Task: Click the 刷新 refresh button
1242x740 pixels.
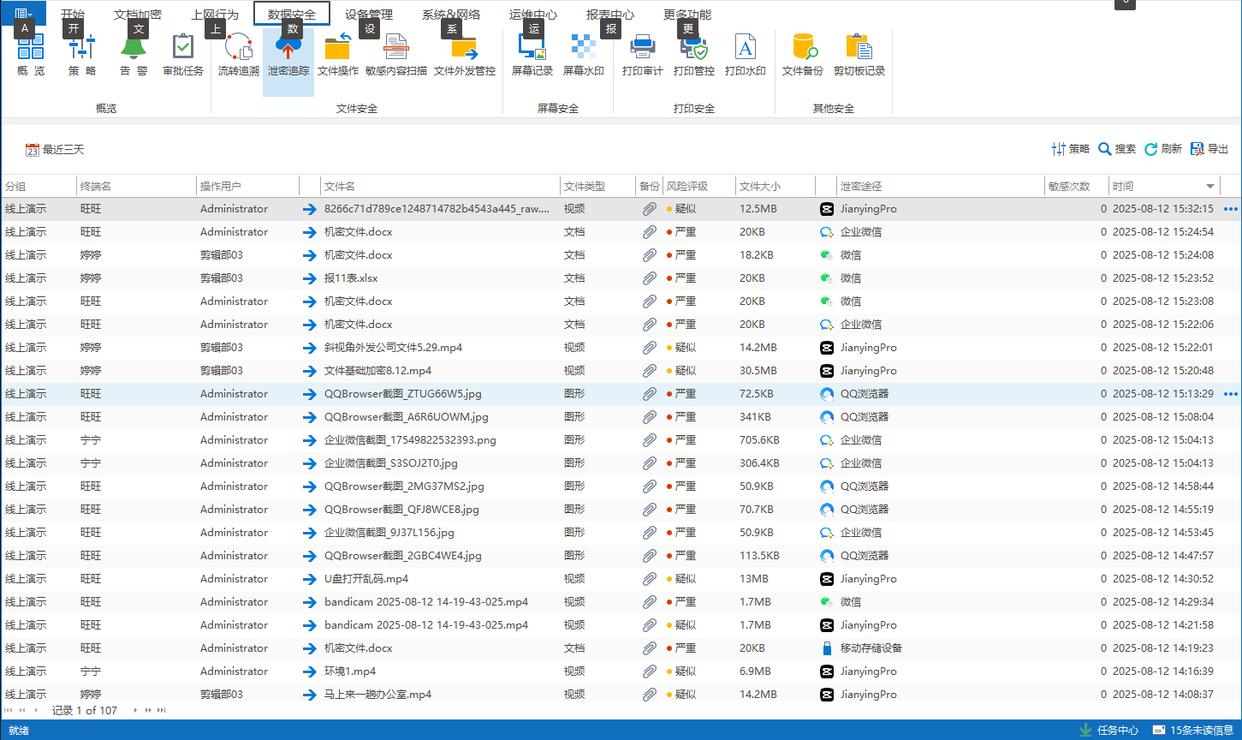Action: (1163, 149)
